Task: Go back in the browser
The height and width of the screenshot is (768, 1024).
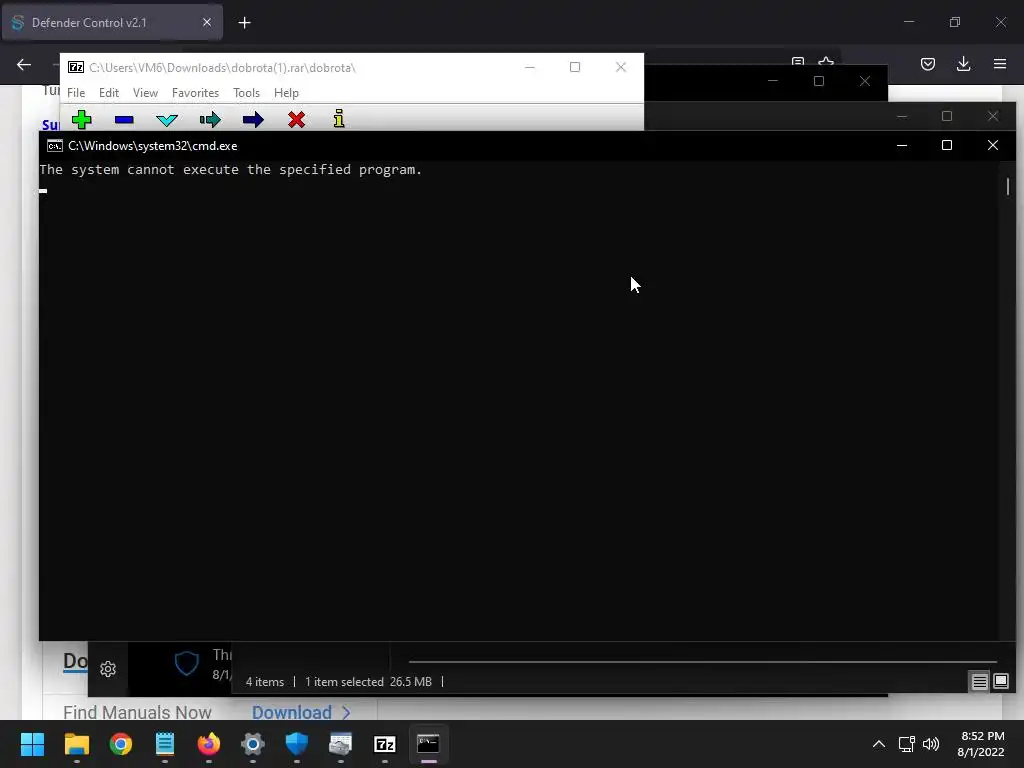Action: 24,64
